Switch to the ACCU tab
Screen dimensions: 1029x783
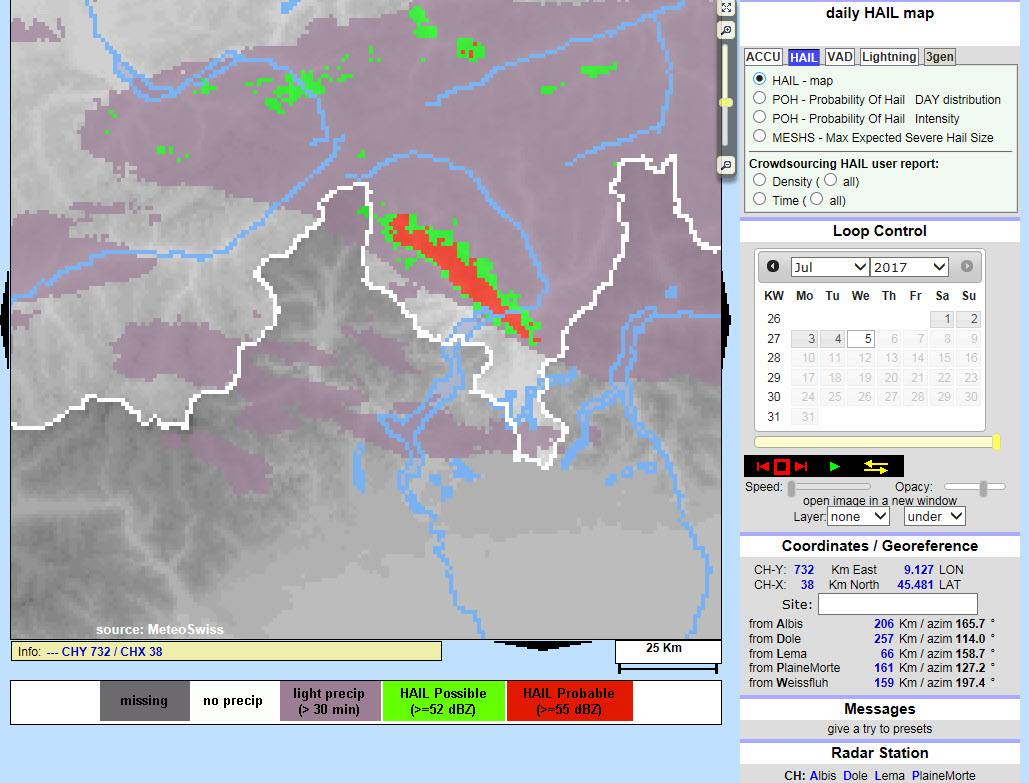pos(763,57)
